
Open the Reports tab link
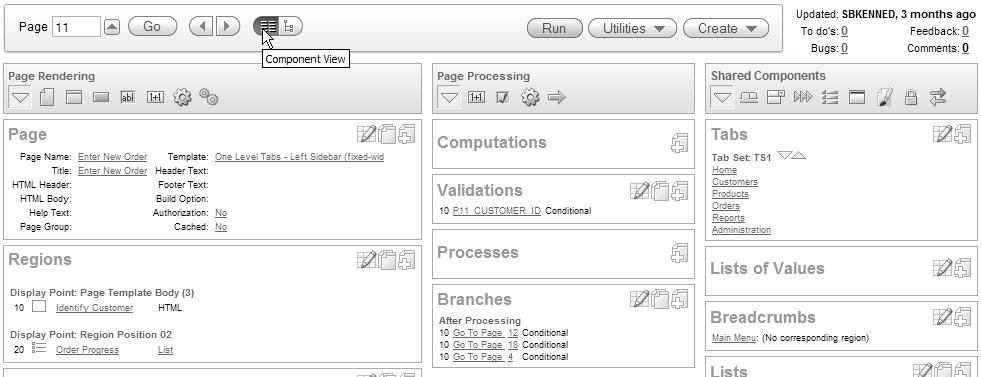click(x=728, y=218)
